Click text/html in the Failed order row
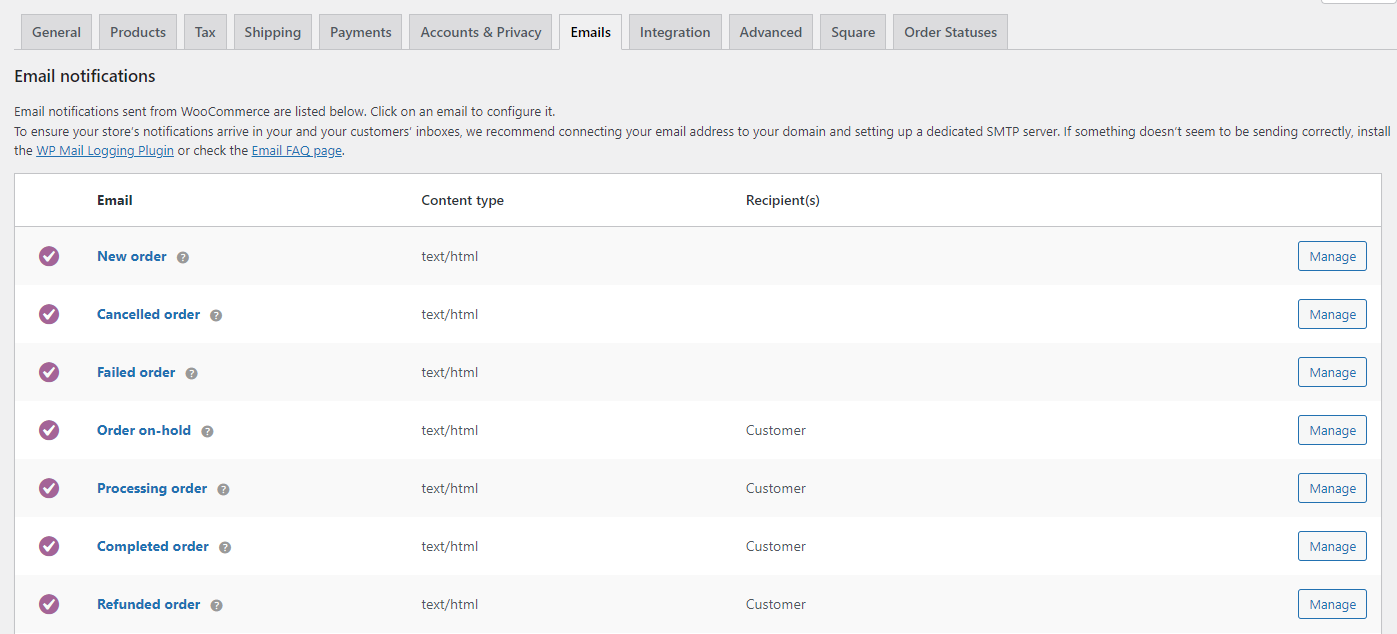Image resolution: width=1397 pixels, height=634 pixels. click(450, 372)
